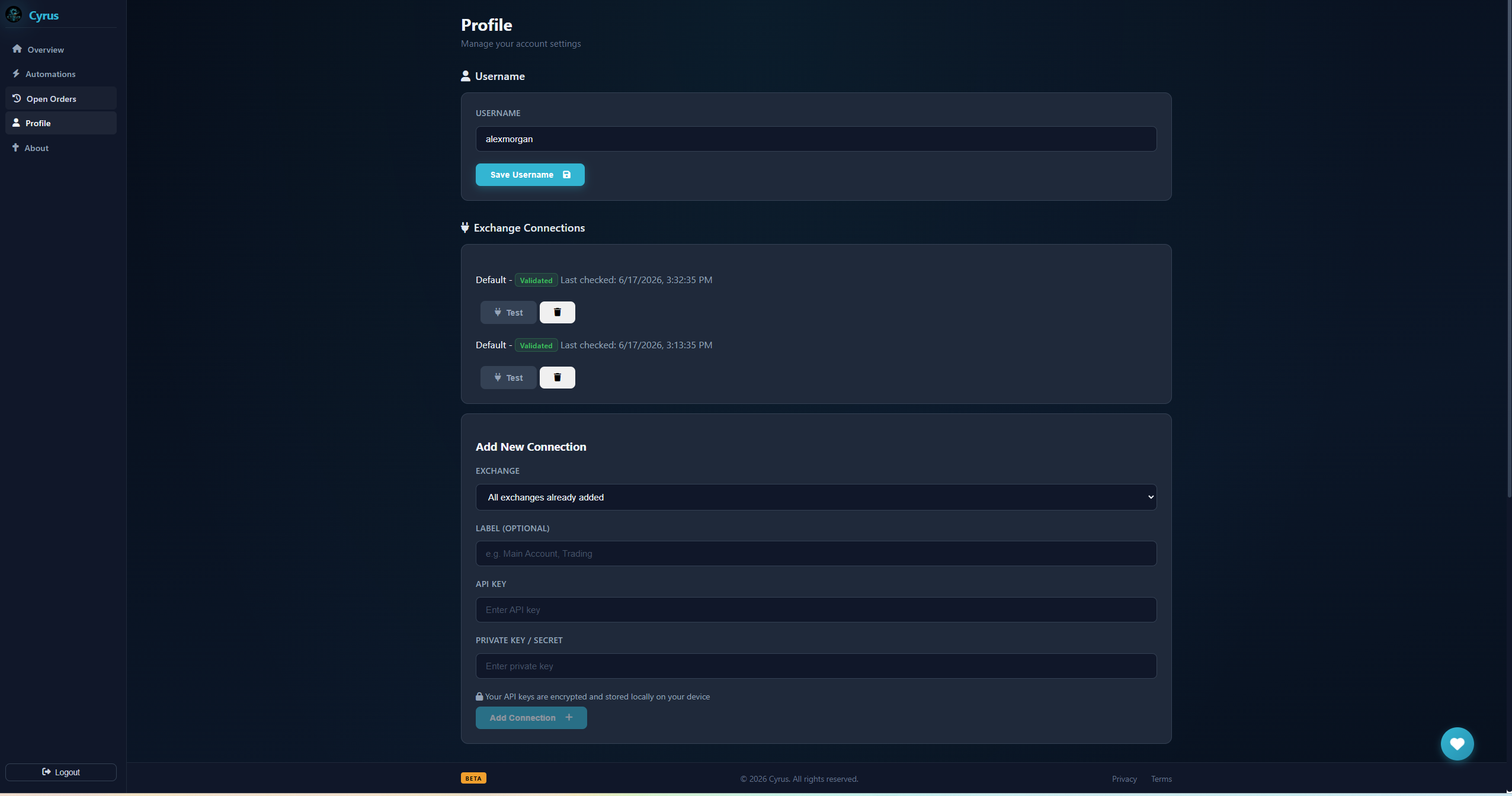Screen dimensions: 1512x796
Task: Click the Open Orders history icon
Action: (x=17, y=98)
